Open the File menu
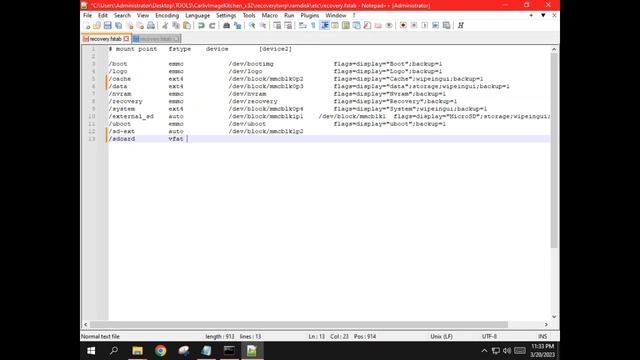Viewport: 640px width, 360px height. coord(87,16)
